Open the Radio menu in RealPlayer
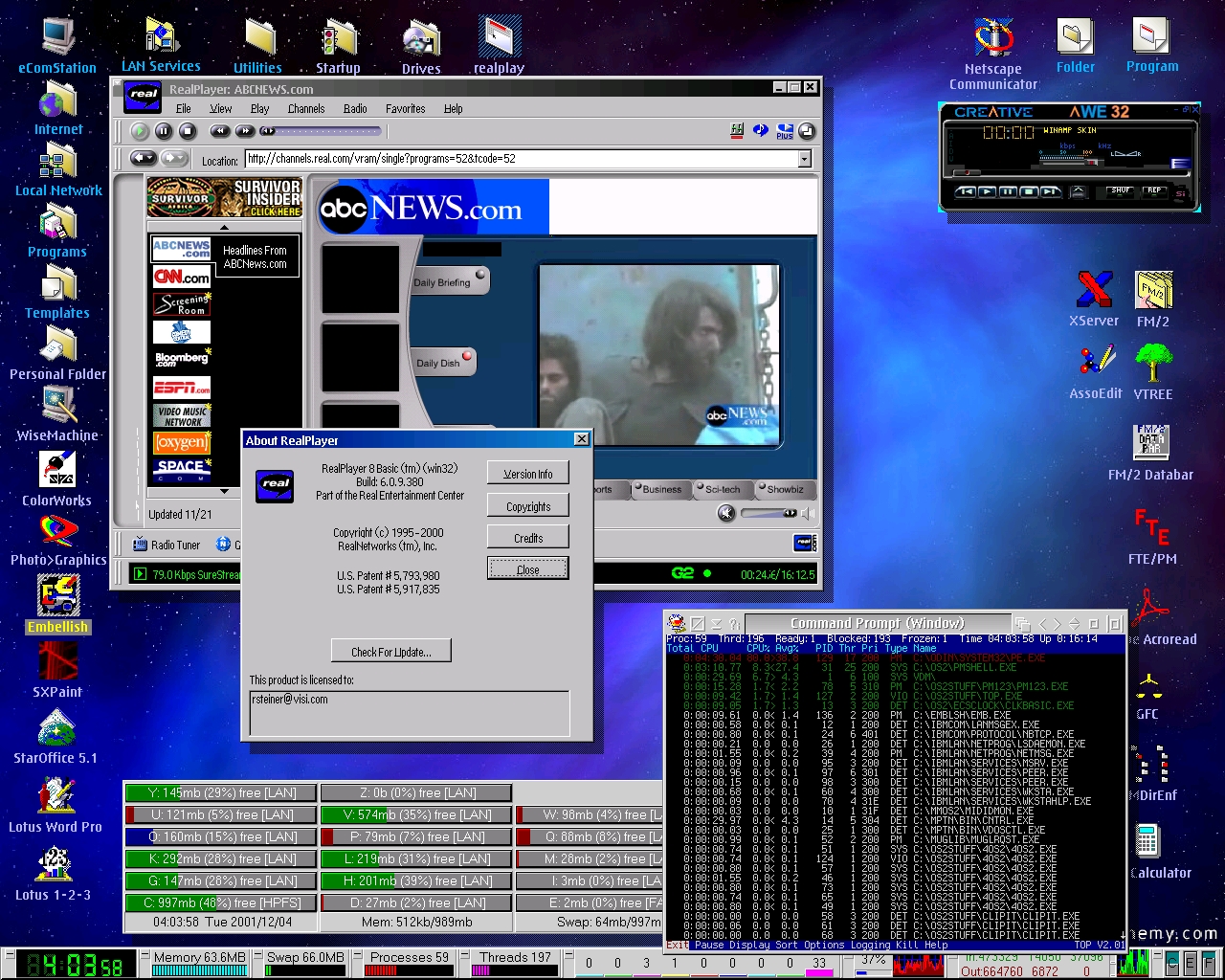 coord(355,108)
